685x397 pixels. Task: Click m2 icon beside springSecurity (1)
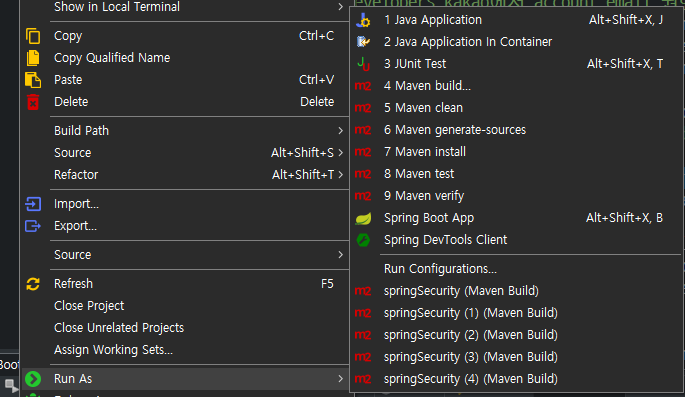click(363, 313)
